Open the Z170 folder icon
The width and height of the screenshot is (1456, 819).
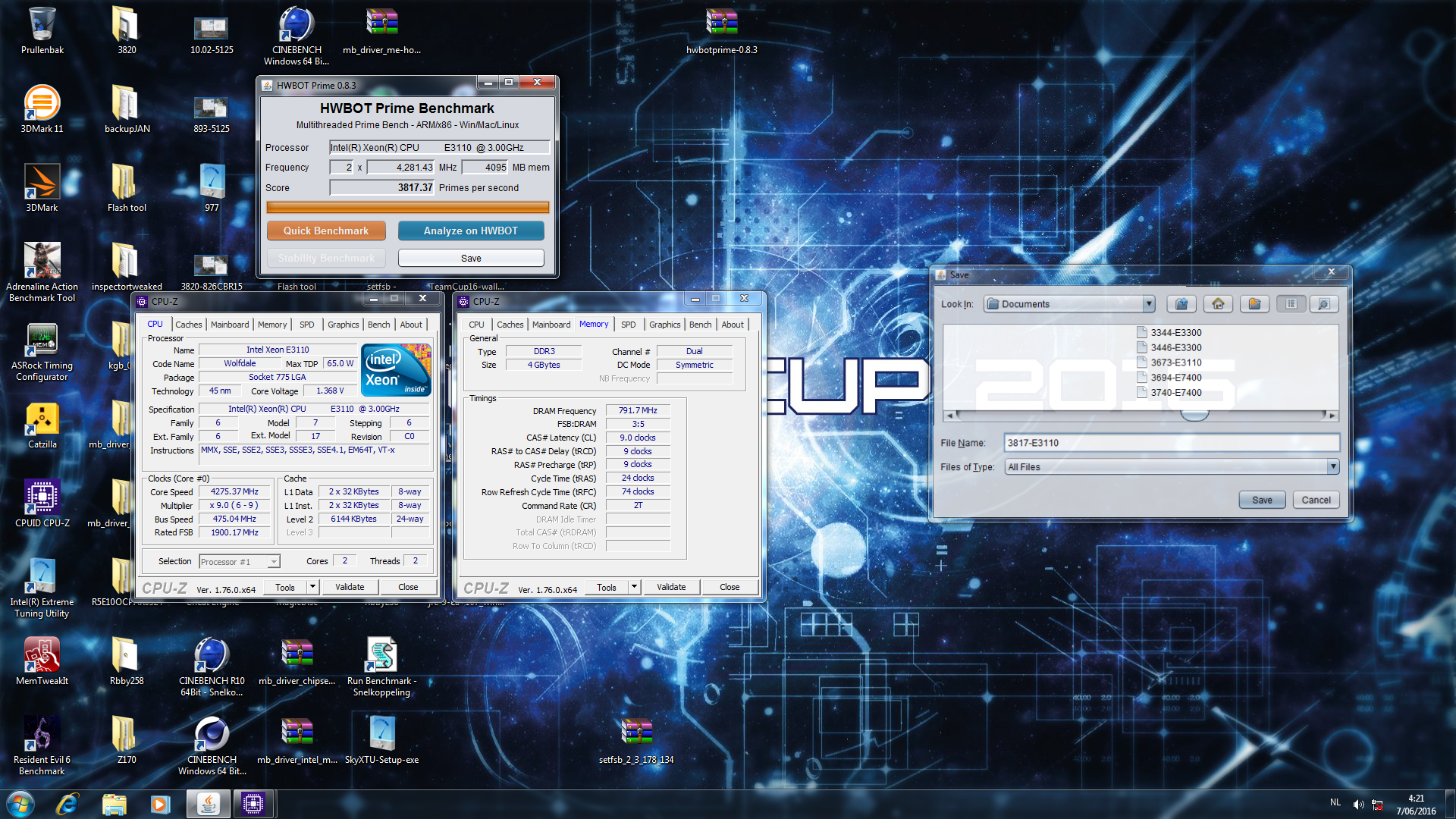pyautogui.click(x=127, y=740)
